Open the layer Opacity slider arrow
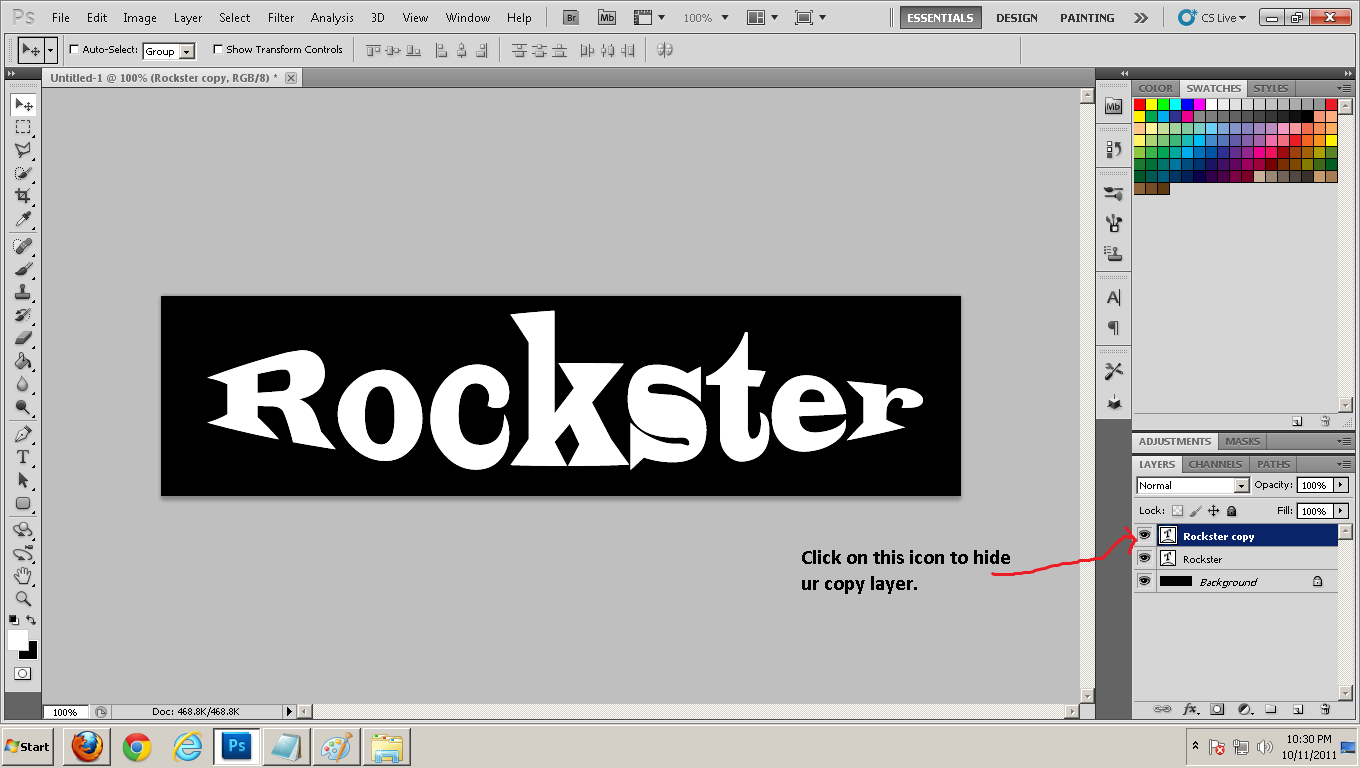This screenshot has height=768, width=1360. tap(1341, 485)
